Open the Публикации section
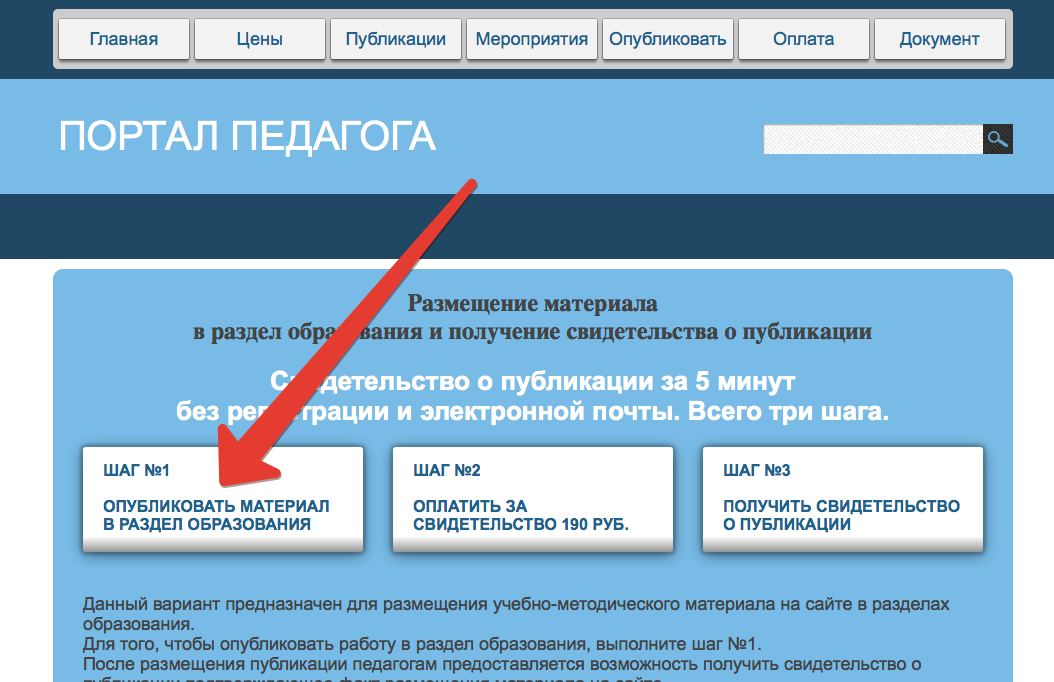This screenshot has height=682, width=1054. 395,39
